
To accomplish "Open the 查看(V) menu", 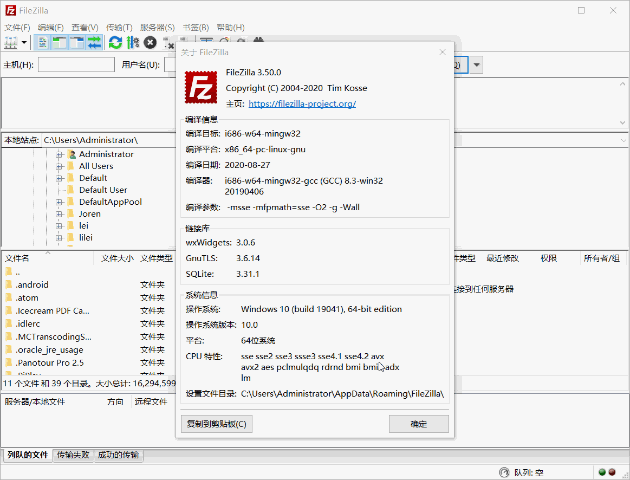I will tap(85, 27).
